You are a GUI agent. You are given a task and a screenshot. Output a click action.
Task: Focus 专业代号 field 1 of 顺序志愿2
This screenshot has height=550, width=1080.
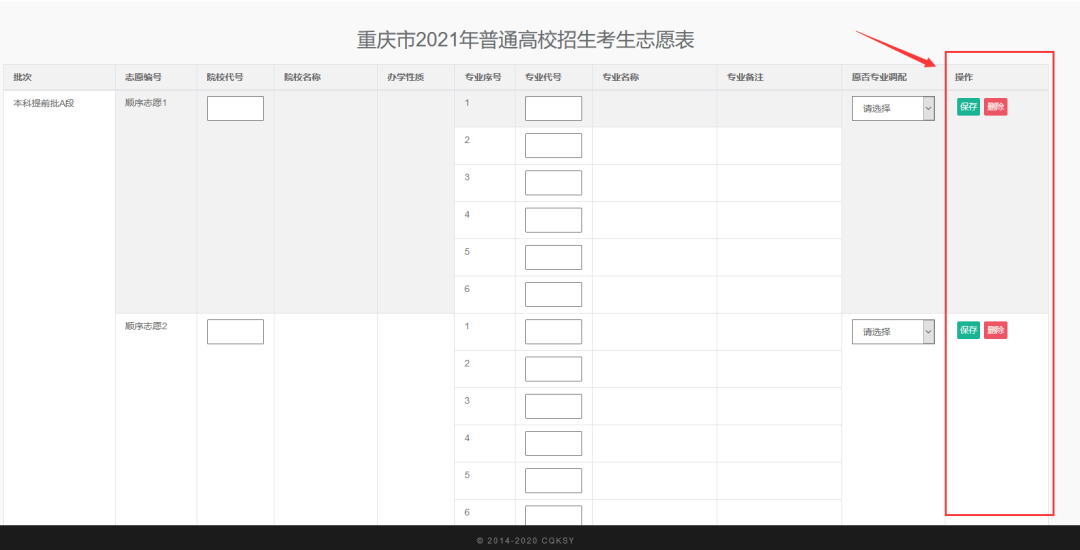(553, 331)
